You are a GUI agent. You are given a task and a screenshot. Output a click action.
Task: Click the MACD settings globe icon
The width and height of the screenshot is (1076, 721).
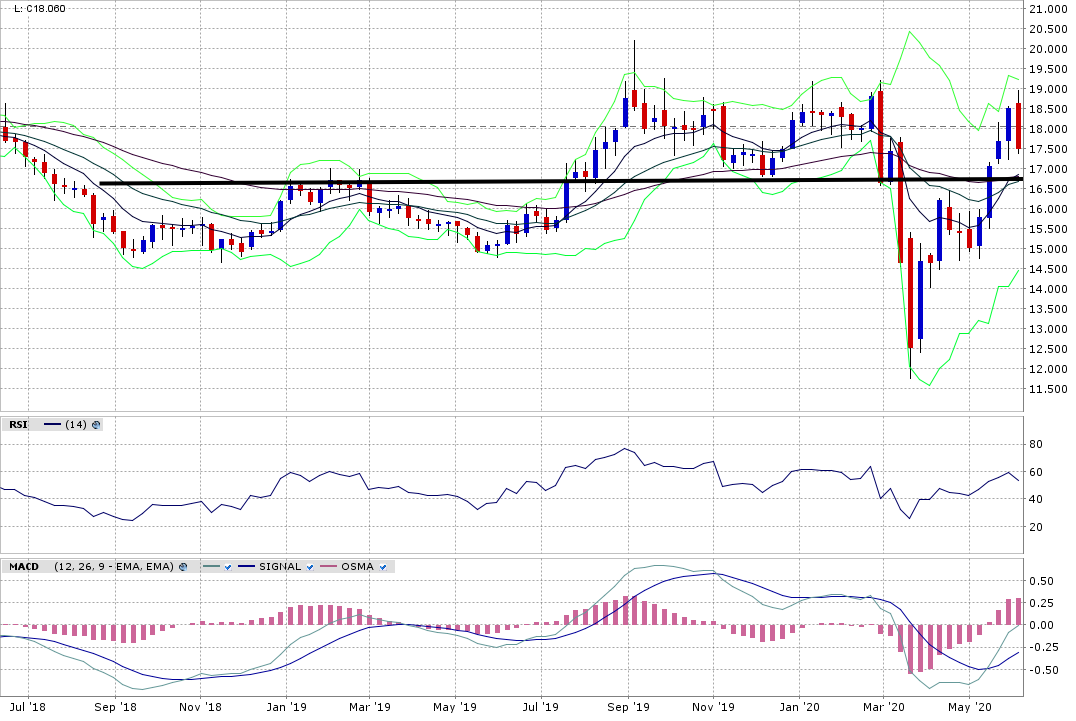point(183,567)
